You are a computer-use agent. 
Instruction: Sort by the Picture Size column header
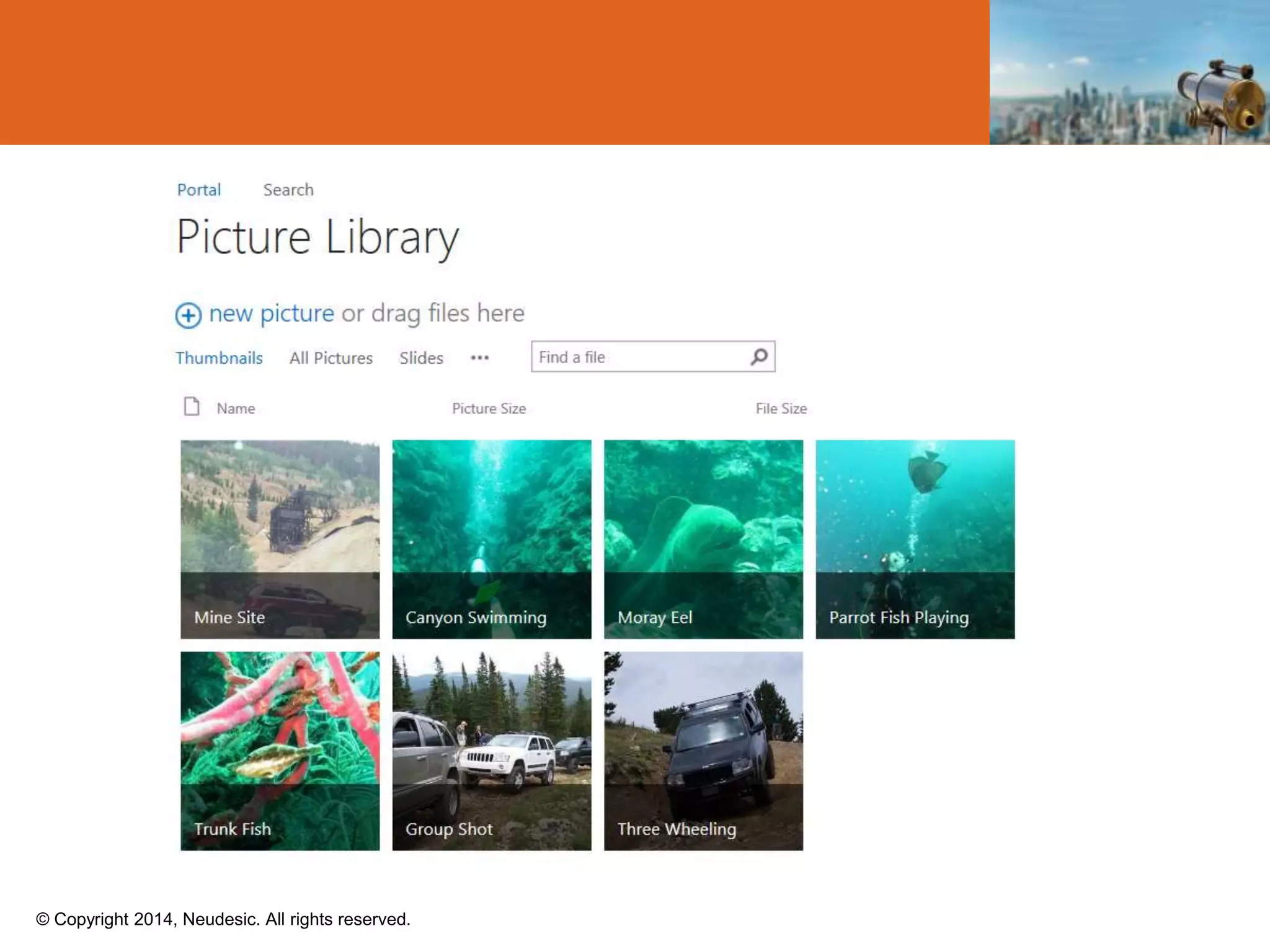489,408
